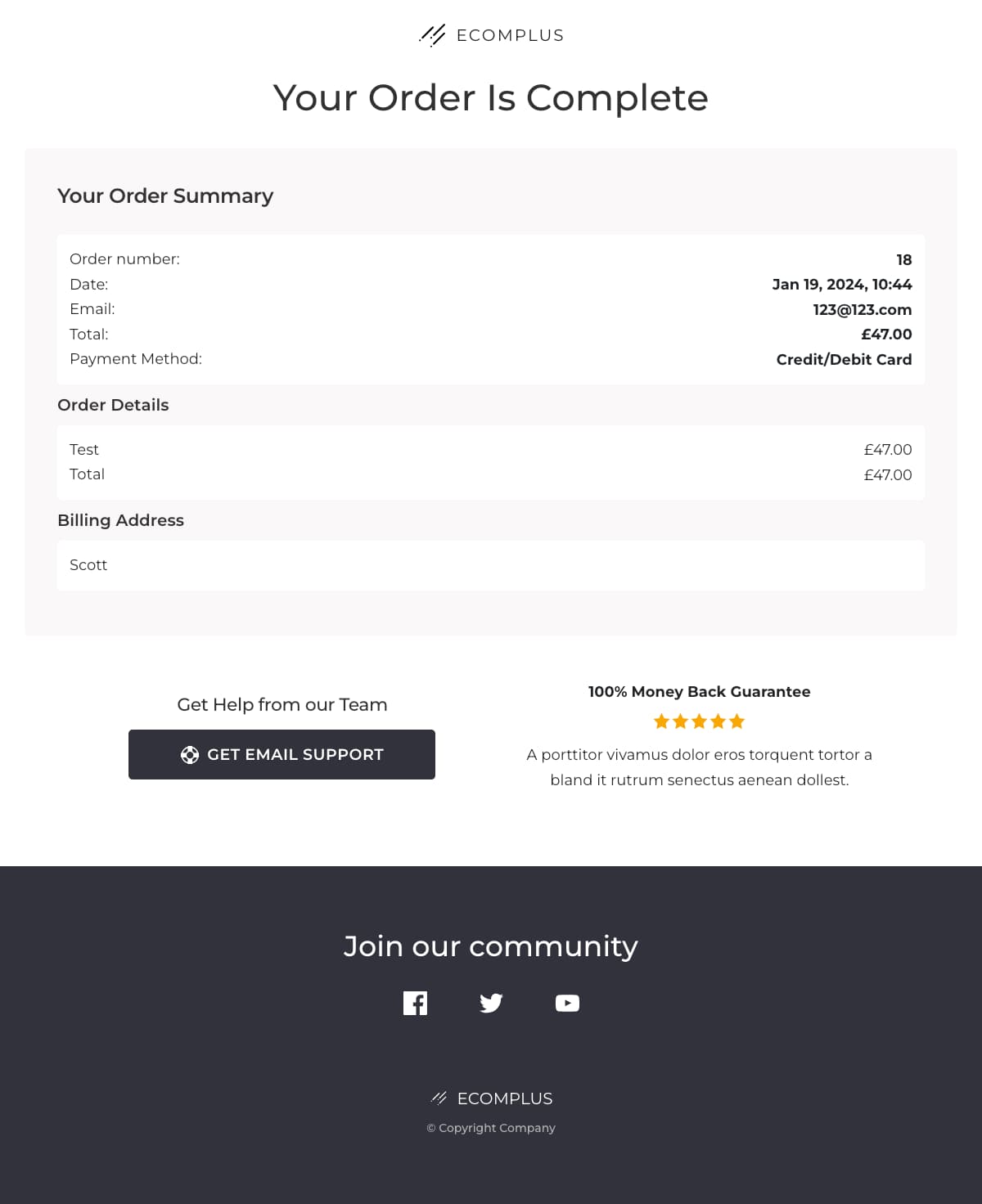Viewport: 982px width, 1204px height.
Task: Click the first gold rating star
Action: [661, 721]
